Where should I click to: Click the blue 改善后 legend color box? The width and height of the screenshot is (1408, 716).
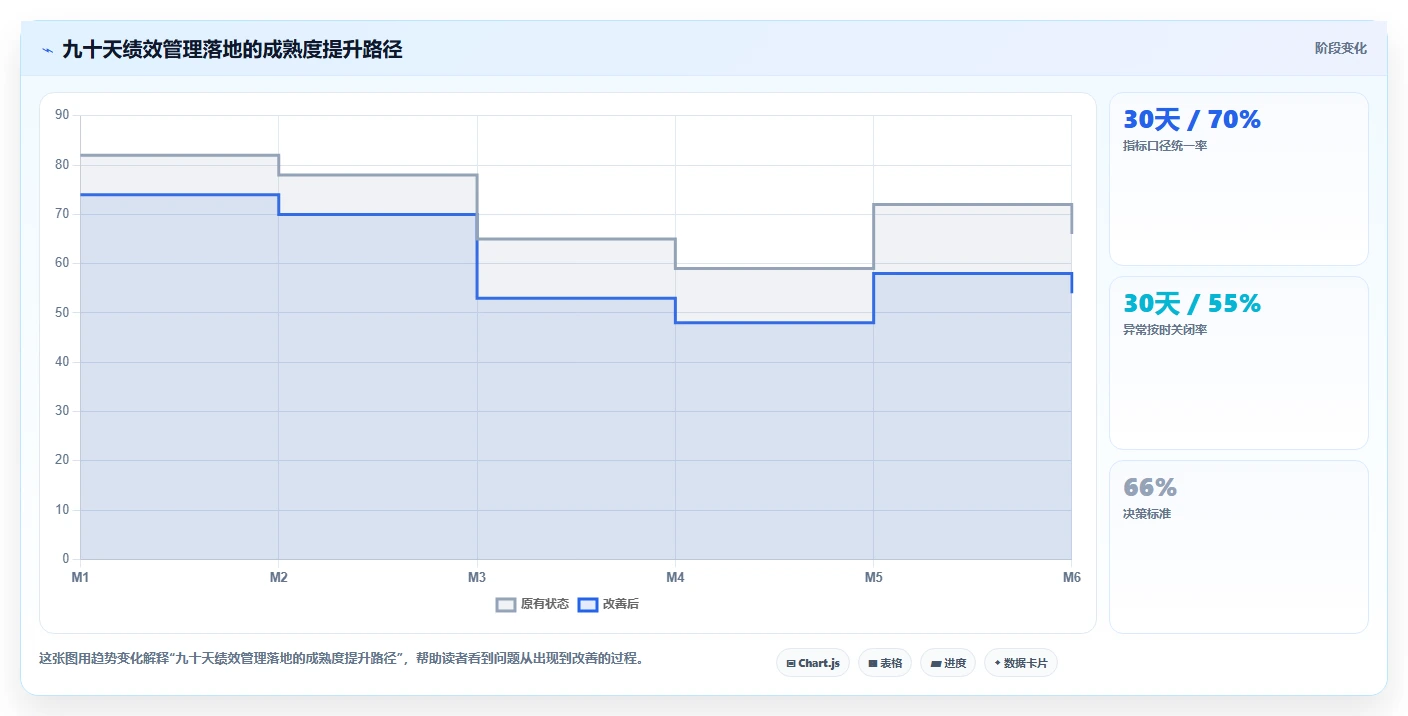tap(588, 604)
